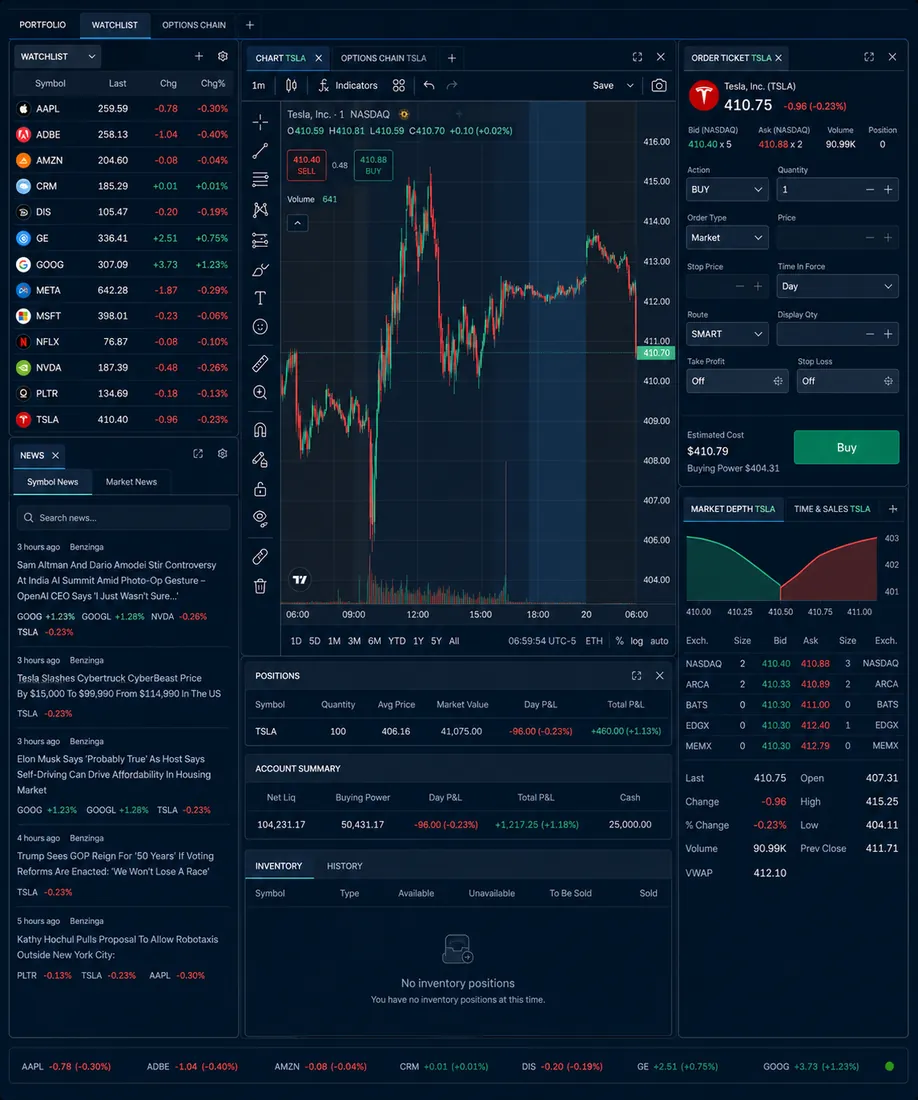Select the pattern drawing tool
This screenshot has height=1100, width=918.
pyautogui.click(x=260, y=210)
